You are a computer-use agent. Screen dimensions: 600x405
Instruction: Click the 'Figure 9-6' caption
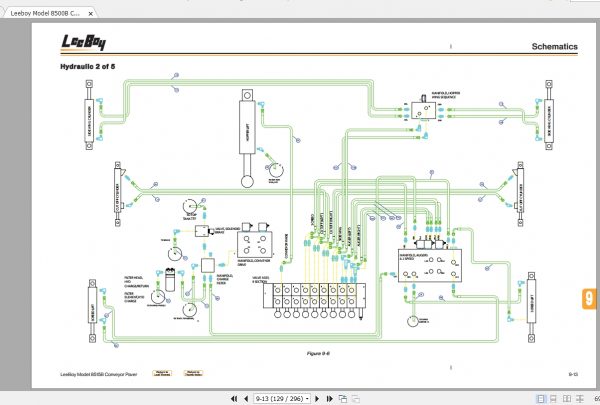click(x=318, y=353)
